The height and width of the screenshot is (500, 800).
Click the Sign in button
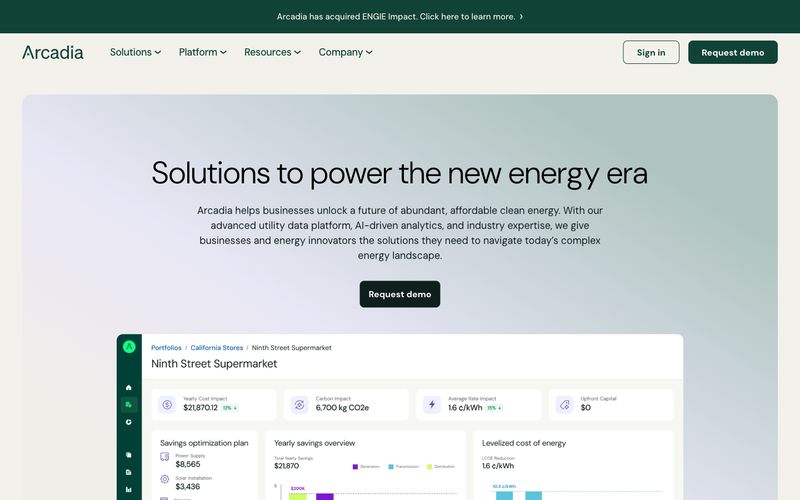651,52
